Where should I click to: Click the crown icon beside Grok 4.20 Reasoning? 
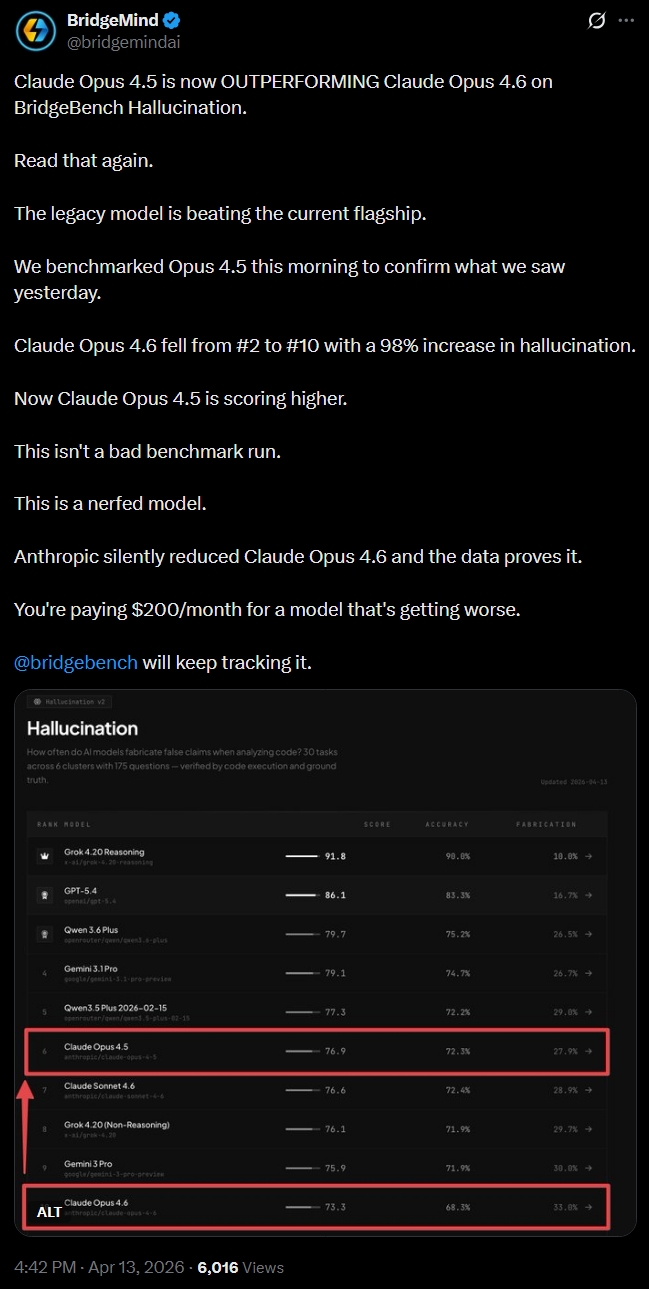[44, 856]
